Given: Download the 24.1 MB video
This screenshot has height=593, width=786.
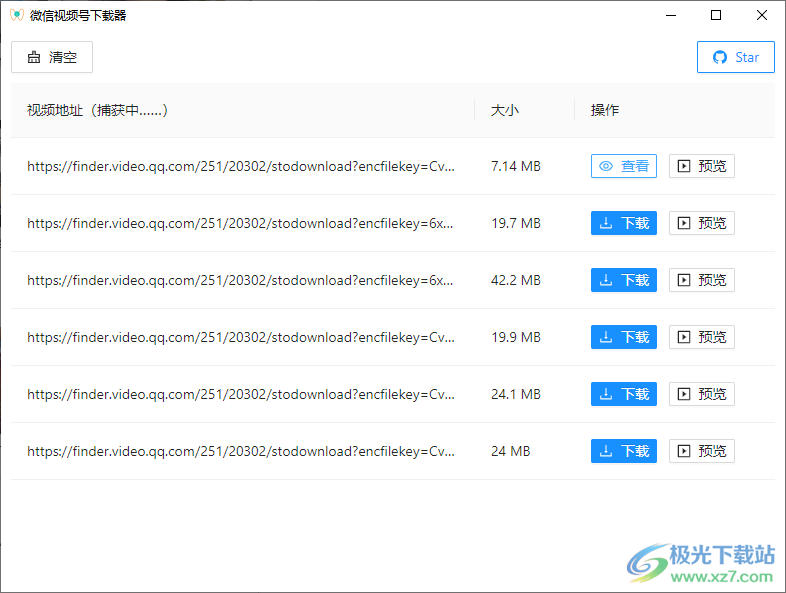Looking at the screenshot, I should click(624, 394).
